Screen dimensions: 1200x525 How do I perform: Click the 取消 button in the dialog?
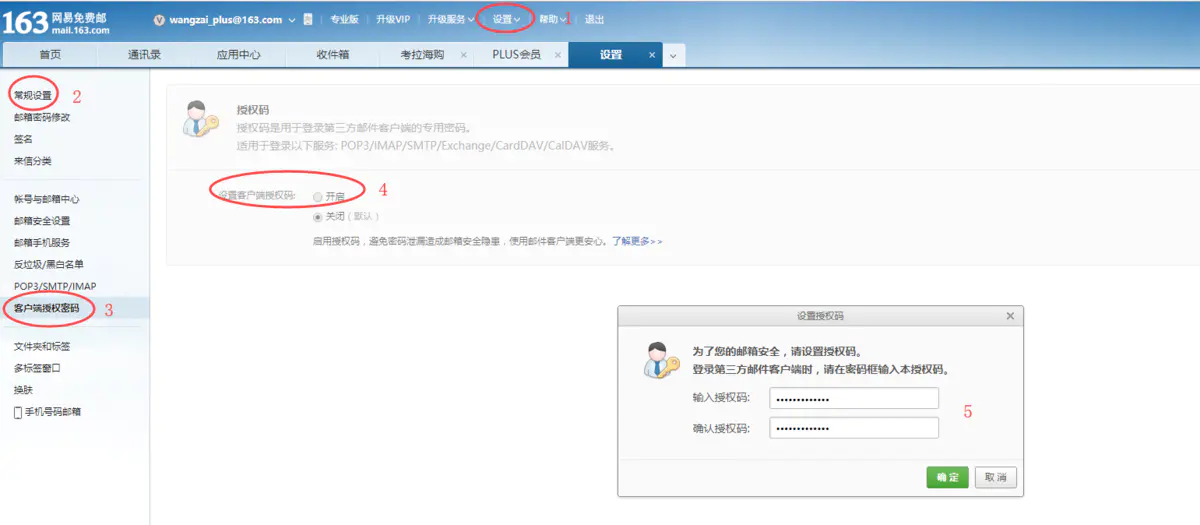(x=996, y=478)
